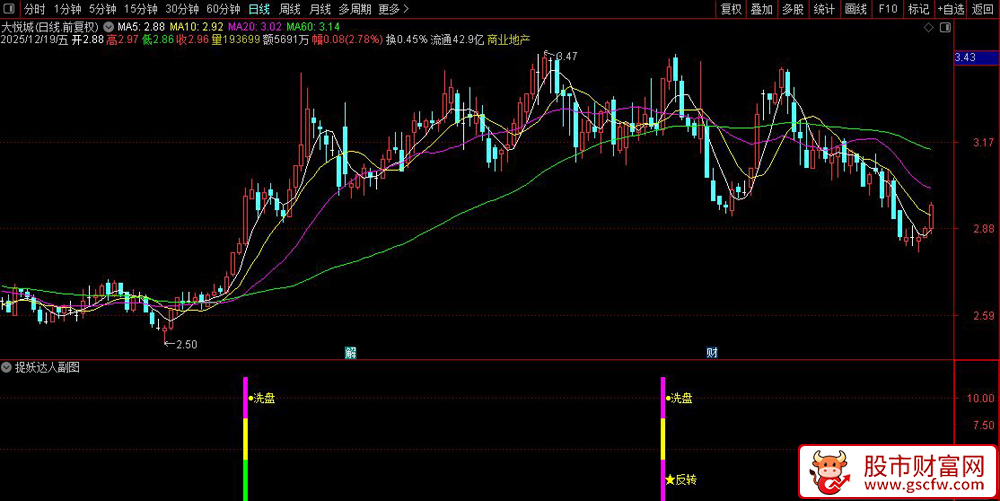The image size is (1000, 501).
Task: Click the 2.50 low price annotation
Action: (186, 344)
